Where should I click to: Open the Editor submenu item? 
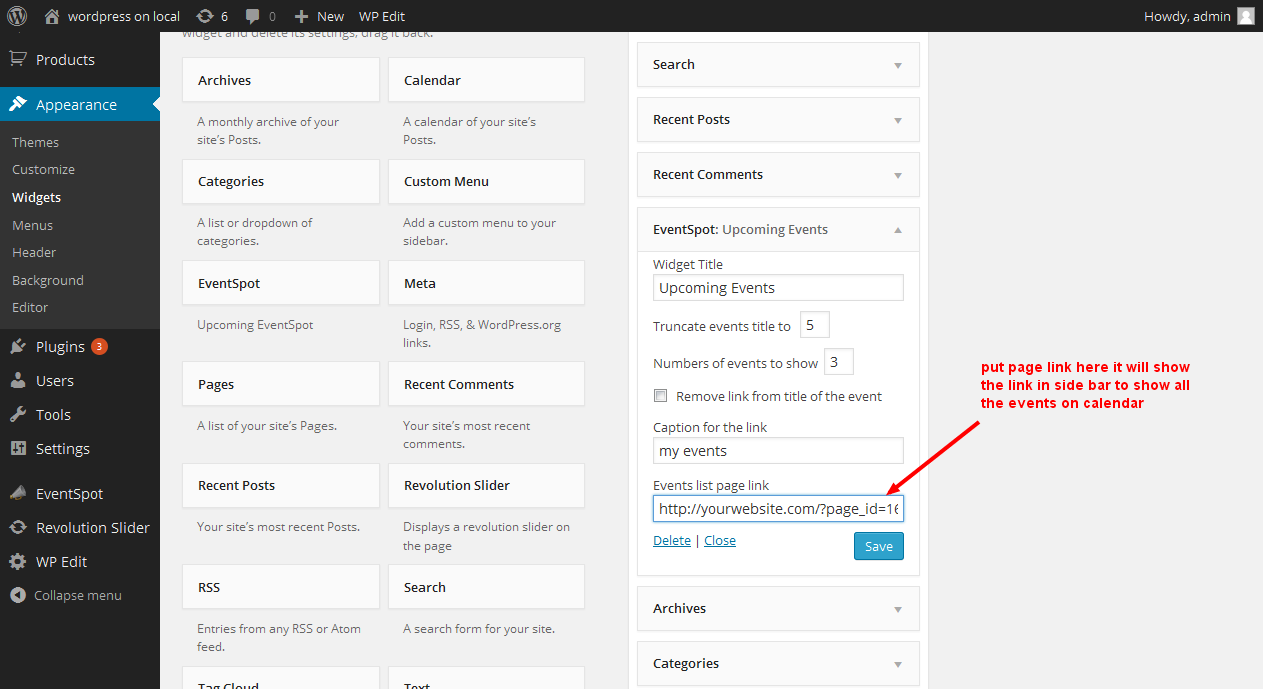coord(30,308)
